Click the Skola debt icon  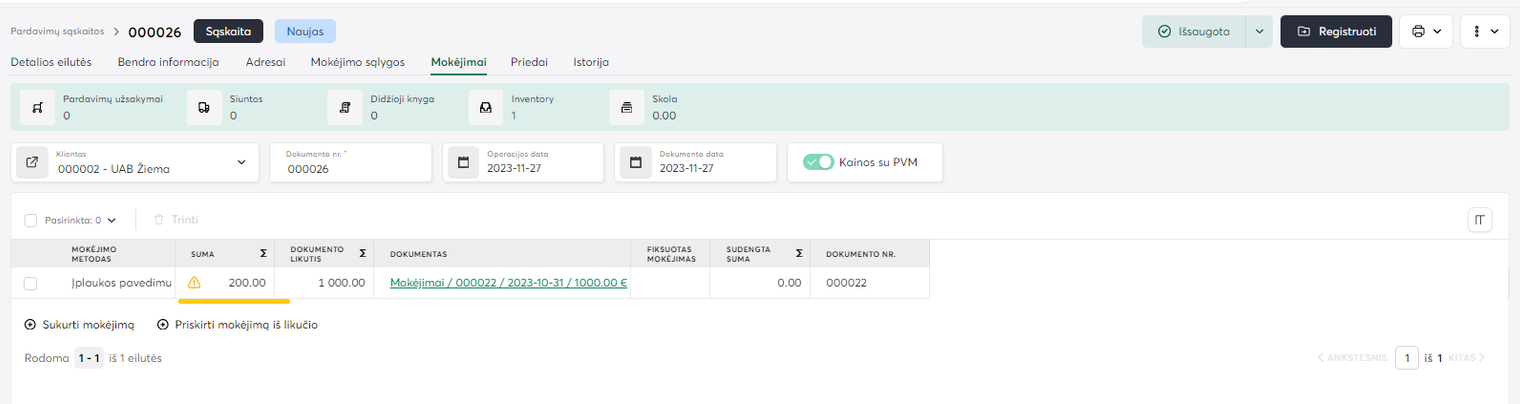click(627, 108)
